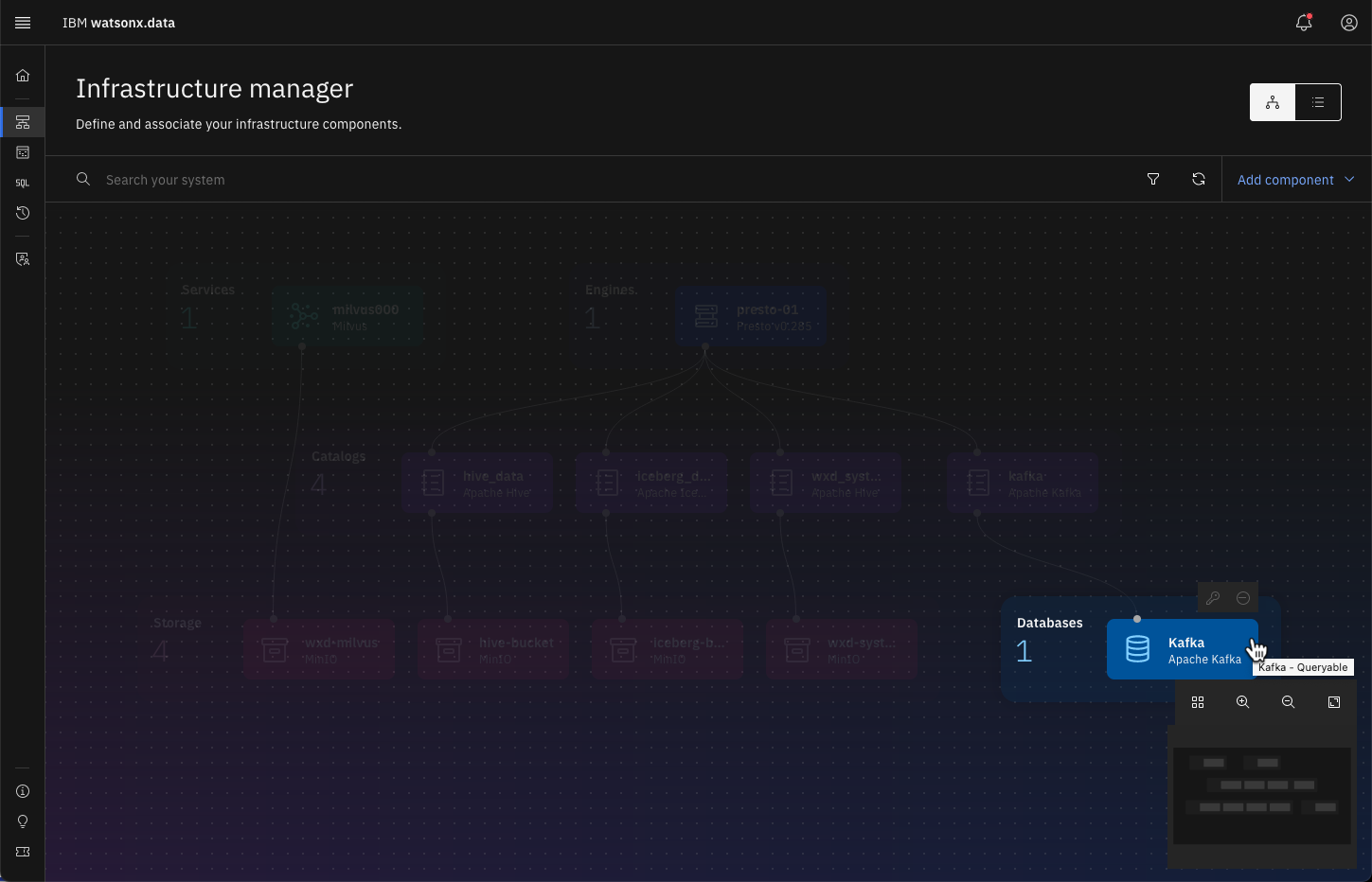The width and height of the screenshot is (1372, 882).
Task: Click the IBM watsonx.data title
Action: pos(118,23)
